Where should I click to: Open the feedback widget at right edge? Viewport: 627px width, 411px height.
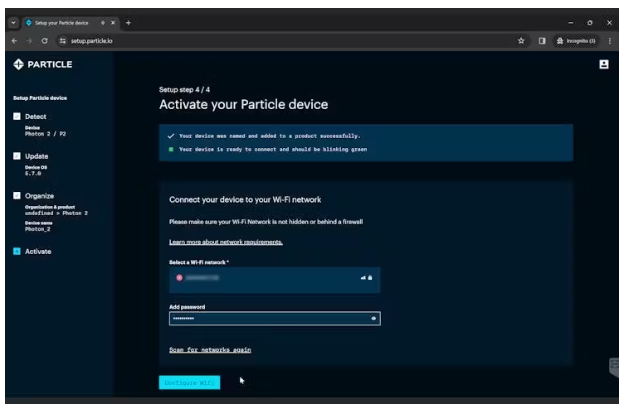(x=614, y=367)
